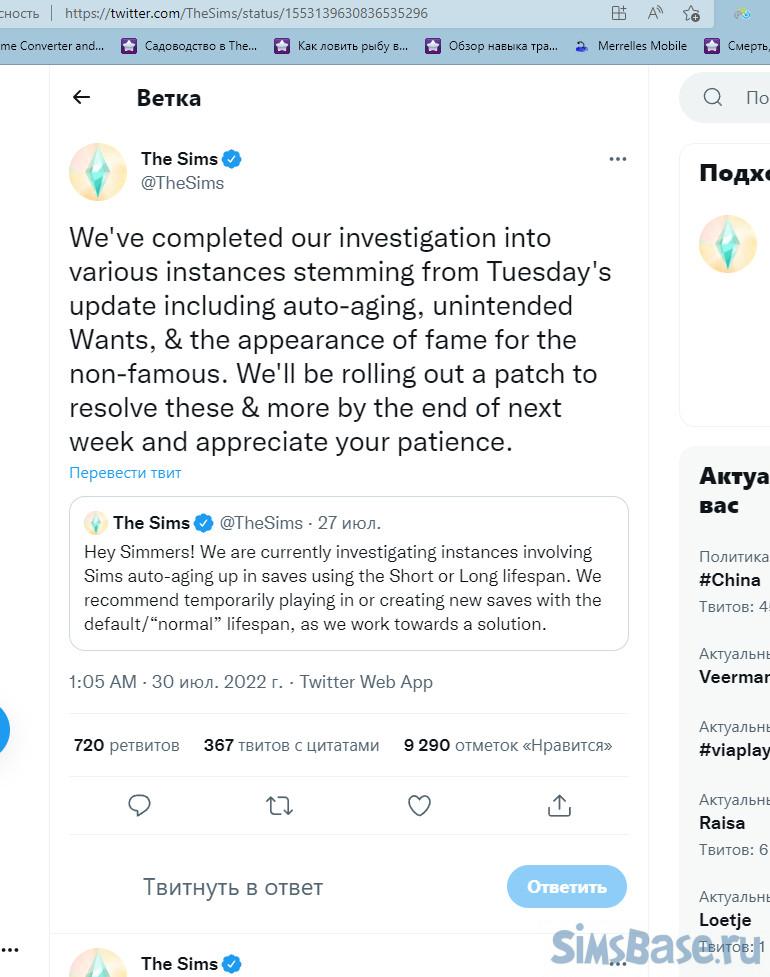The image size is (770, 977).
Task: Click the share tweet upload icon
Action: [x=559, y=805]
